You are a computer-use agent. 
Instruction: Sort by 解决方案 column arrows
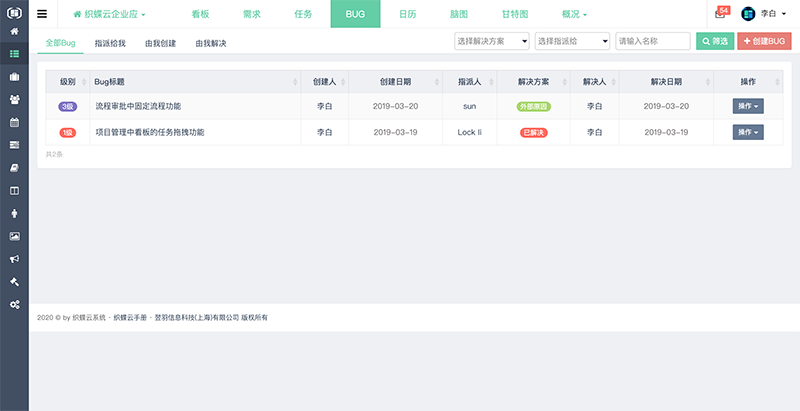click(565, 82)
